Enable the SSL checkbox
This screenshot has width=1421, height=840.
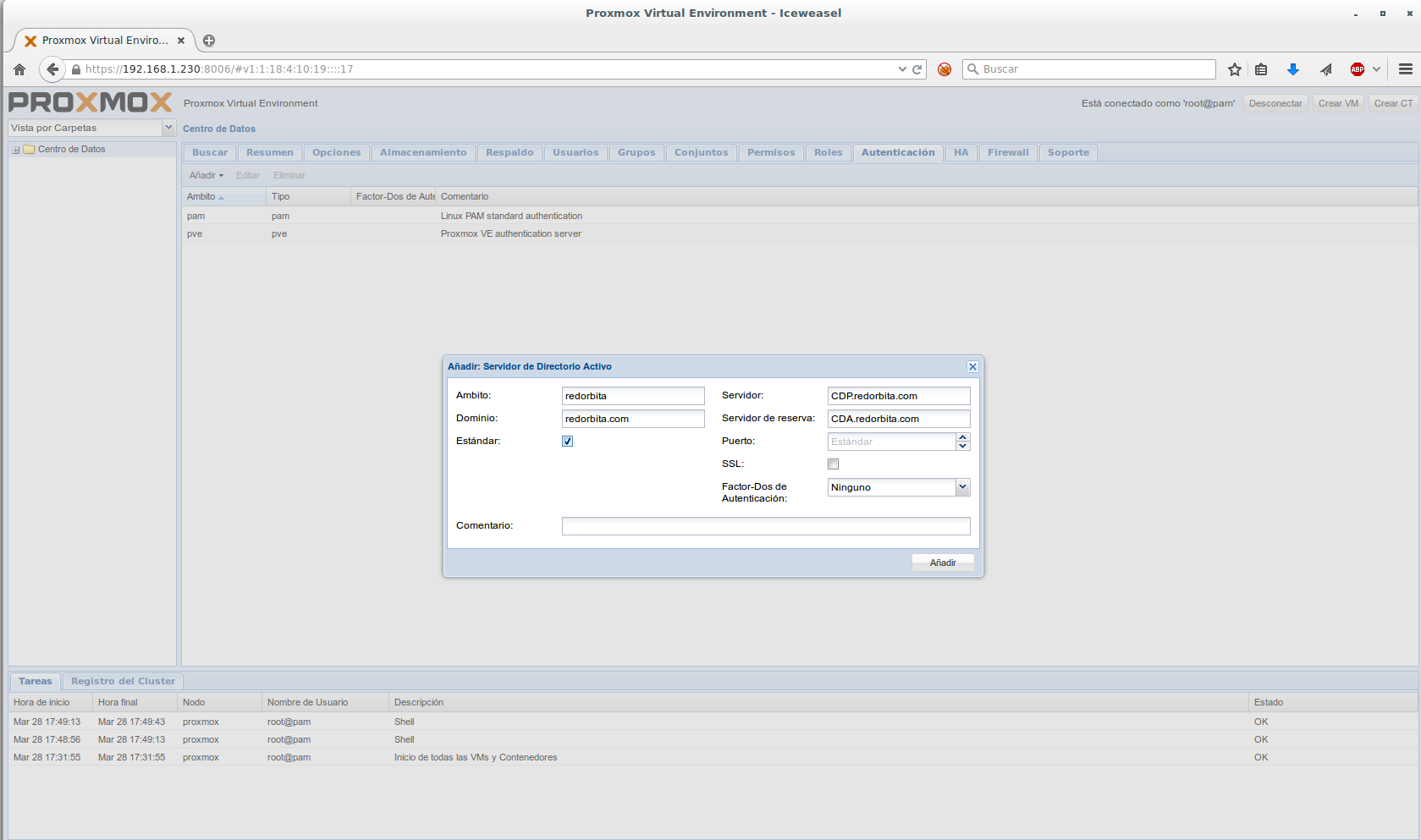(834, 464)
